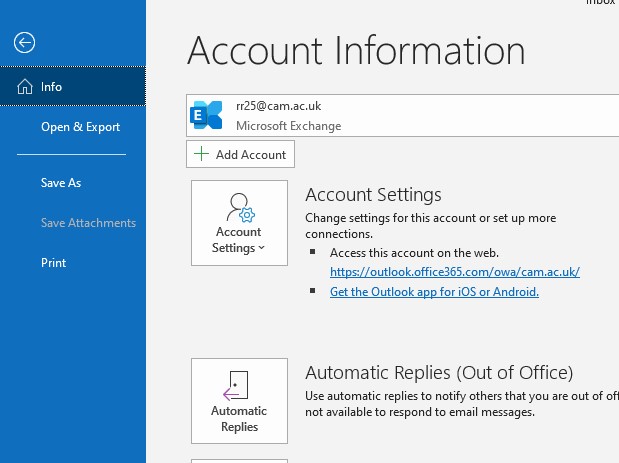Viewport: 619px width, 463px height.
Task: Open the outlook.office365.com/owa/cam.ac.uk link
Action: (455, 272)
